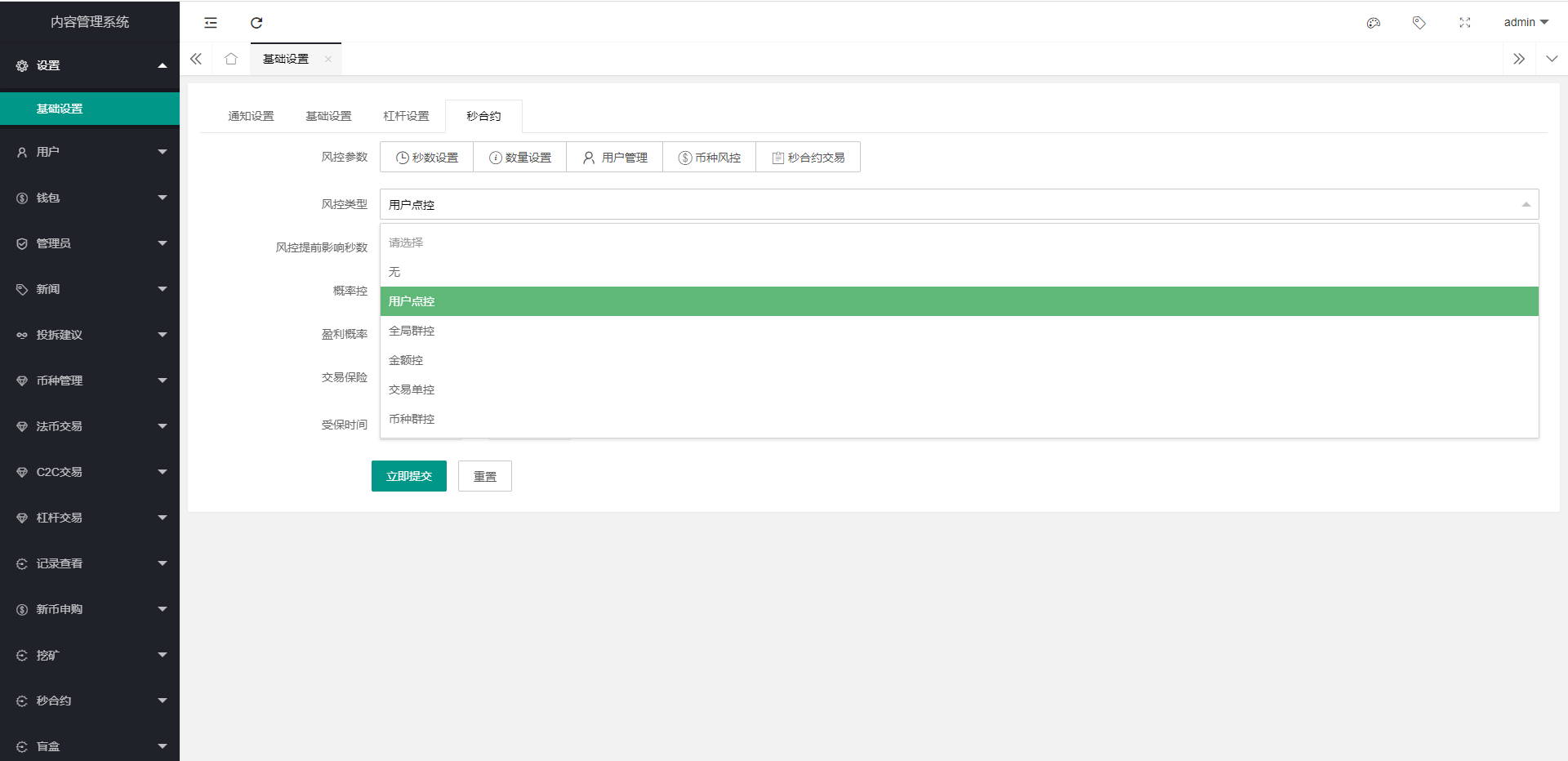Click the tag note icon in header
The width and height of the screenshot is (1568, 761).
click(x=1419, y=23)
